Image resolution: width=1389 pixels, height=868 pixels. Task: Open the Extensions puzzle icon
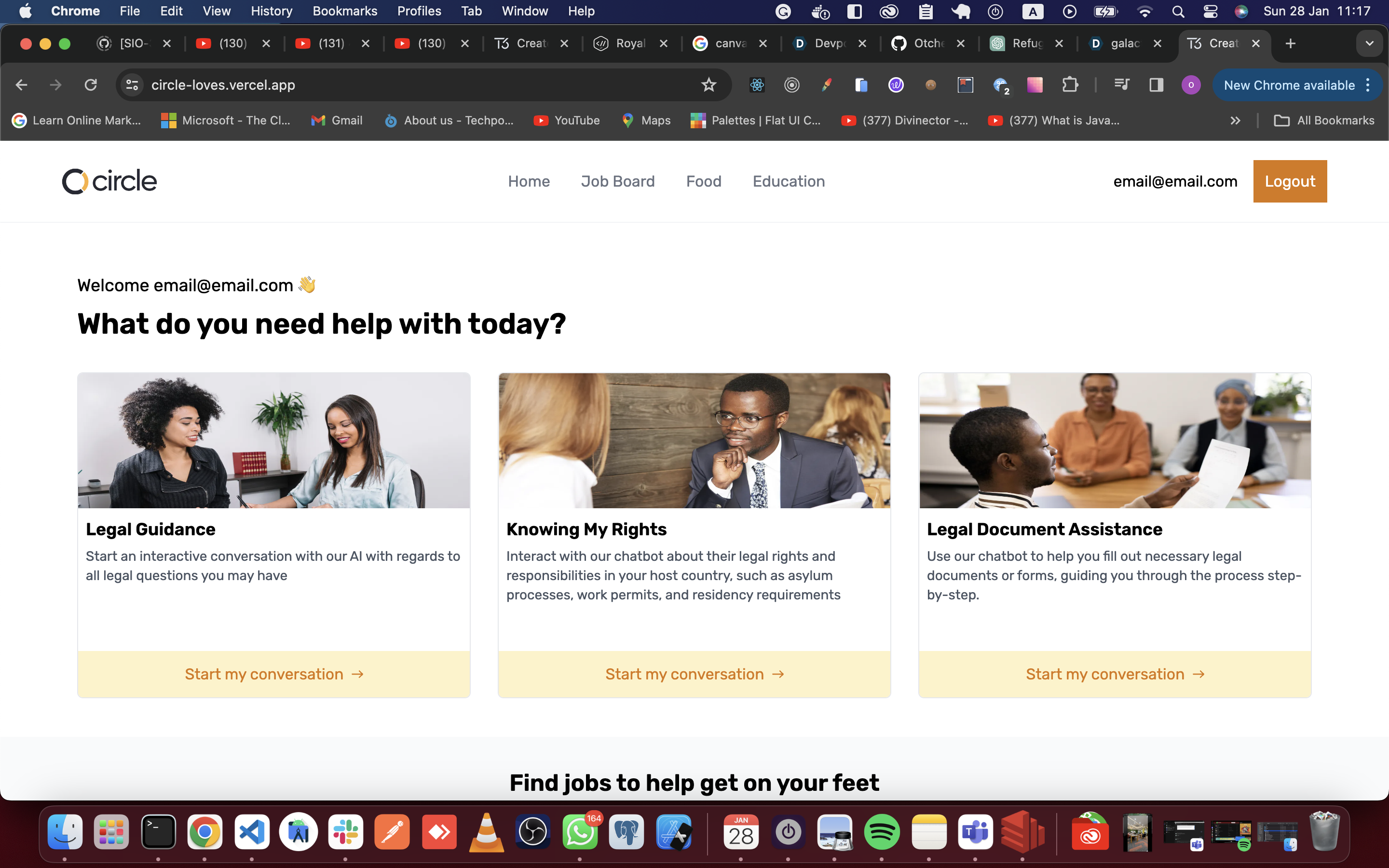click(1070, 85)
